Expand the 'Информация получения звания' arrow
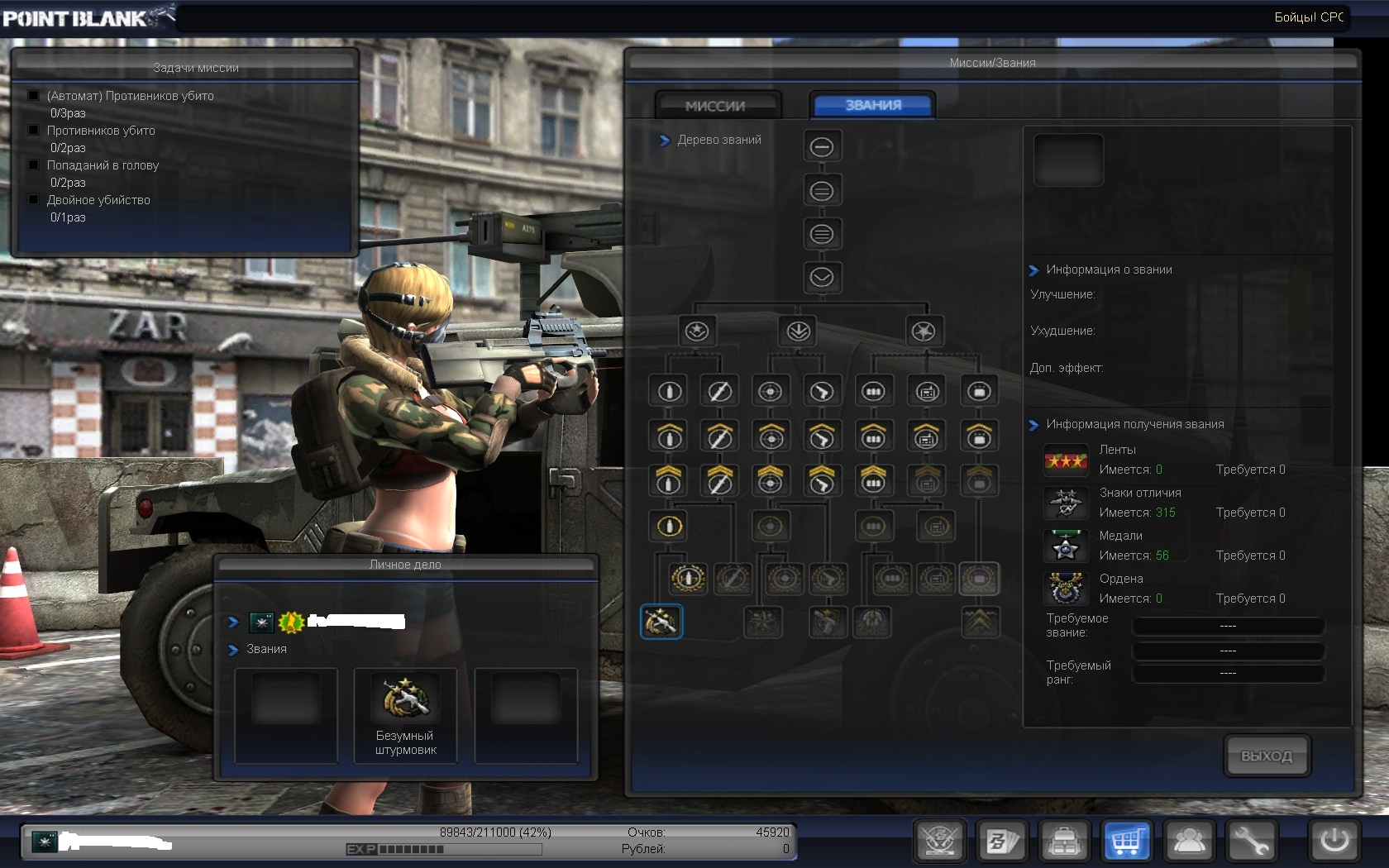This screenshot has width=1389, height=868. (1033, 425)
